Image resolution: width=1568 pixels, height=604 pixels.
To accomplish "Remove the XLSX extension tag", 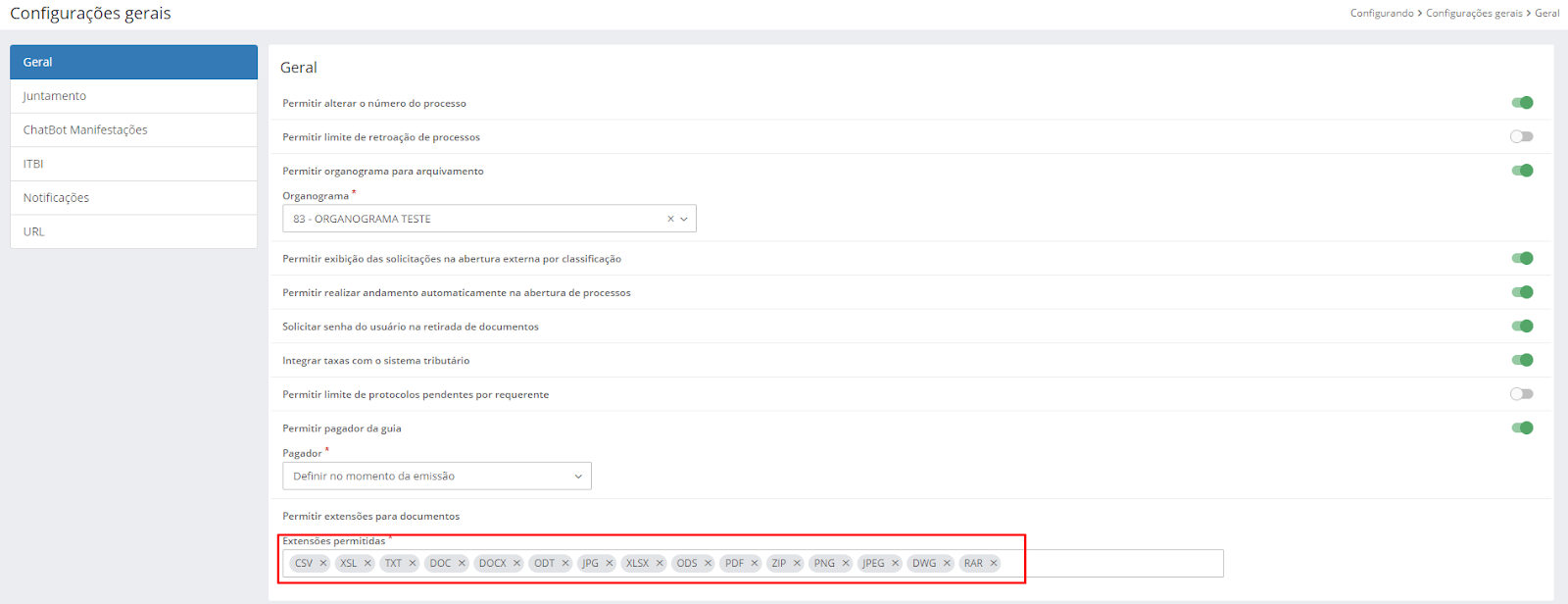I will click(660, 564).
